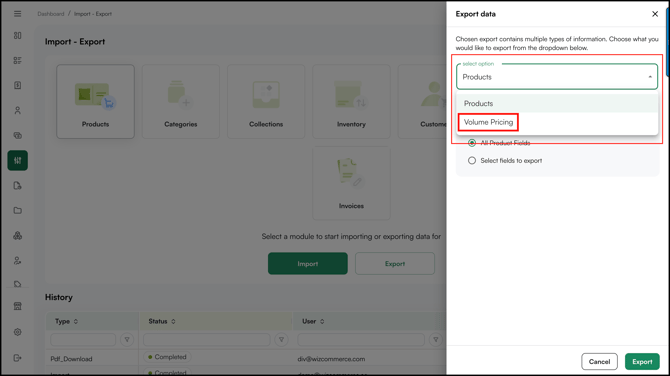Click the Status filter input field

207,340
